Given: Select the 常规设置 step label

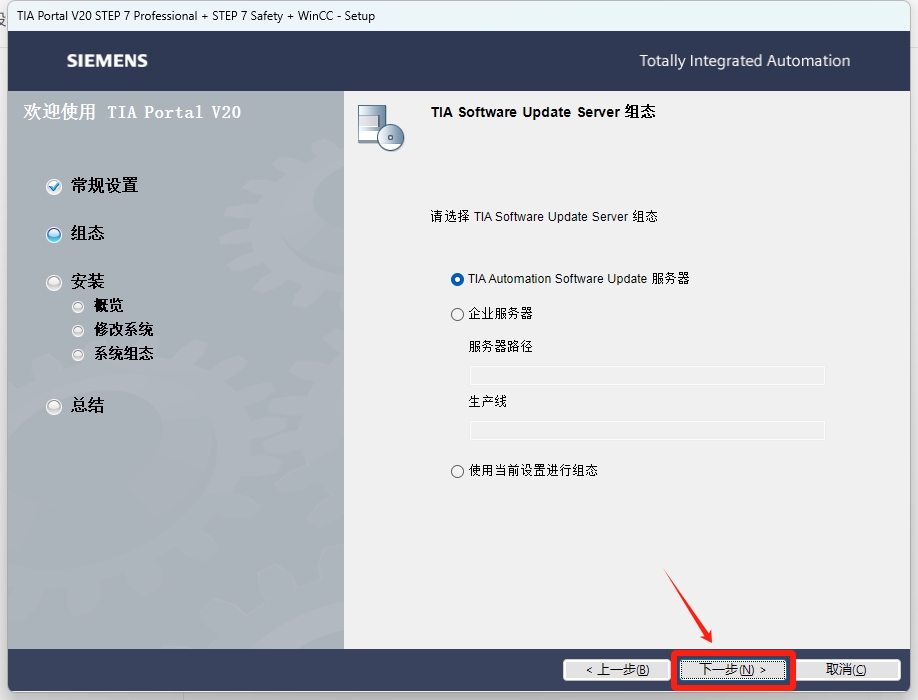Looking at the screenshot, I should [105, 186].
